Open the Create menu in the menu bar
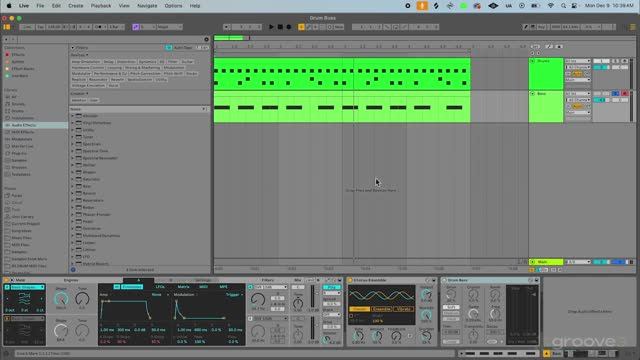This screenshot has height=360, width=640. tap(76, 6)
